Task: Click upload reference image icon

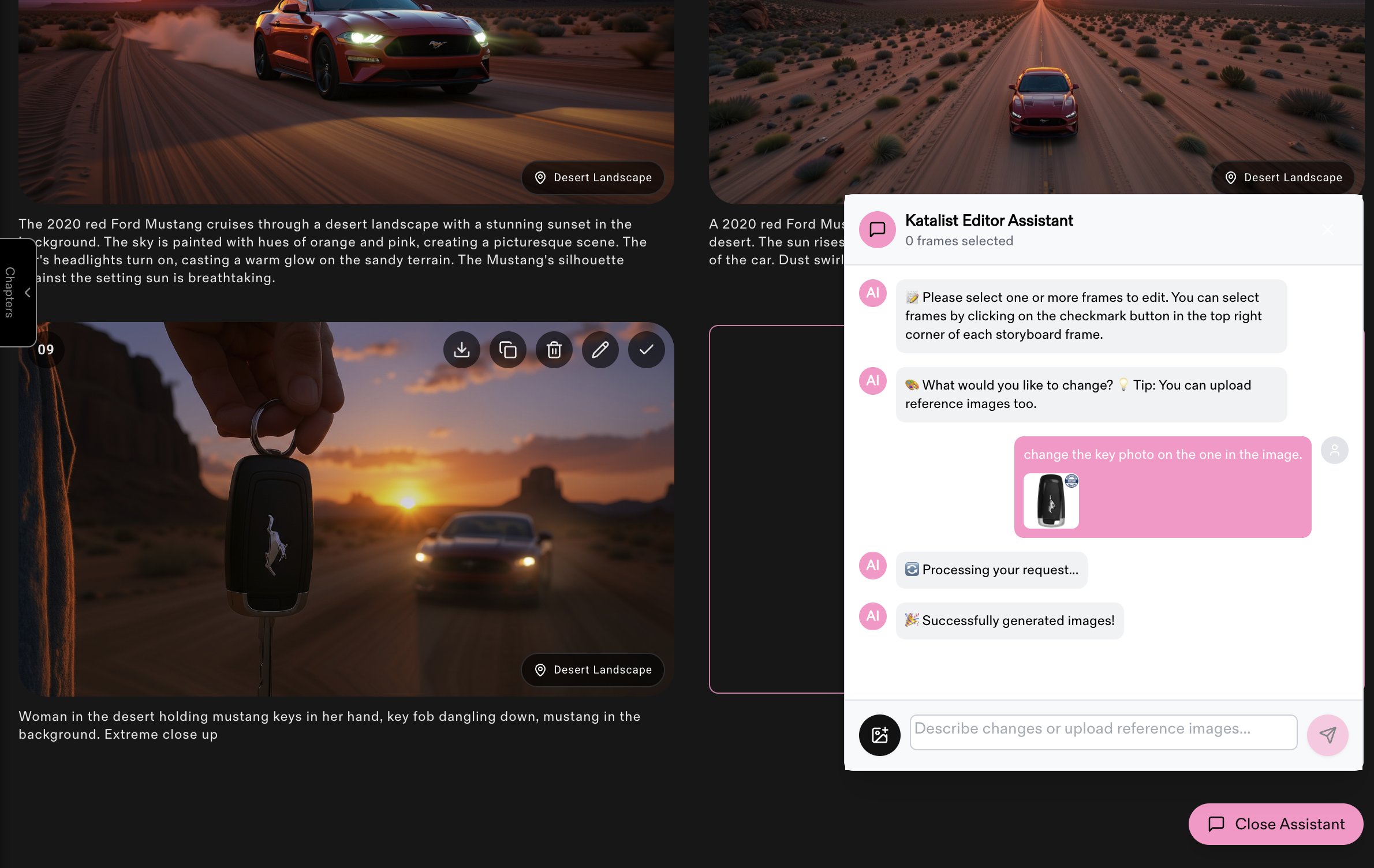Action: (879, 735)
